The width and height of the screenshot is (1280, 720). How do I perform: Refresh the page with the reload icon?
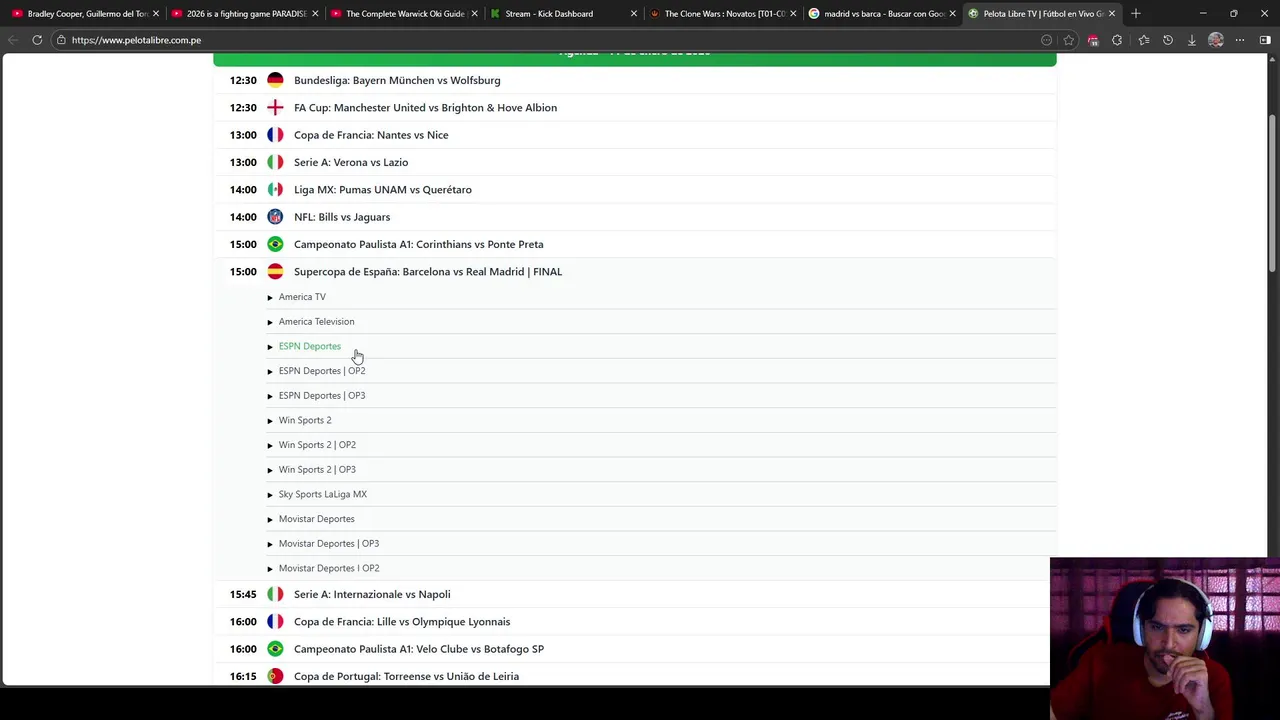click(37, 40)
